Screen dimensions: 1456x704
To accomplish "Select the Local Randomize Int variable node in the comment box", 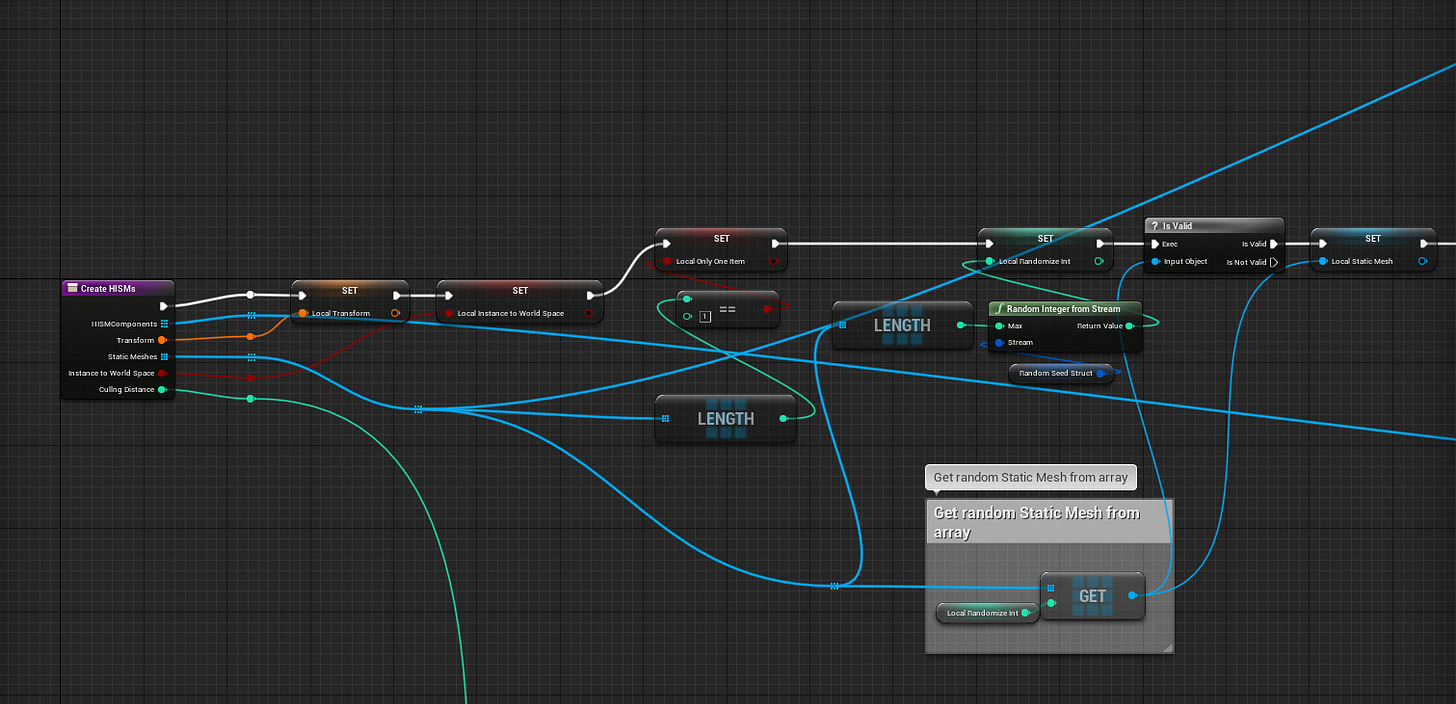I will (987, 613).
